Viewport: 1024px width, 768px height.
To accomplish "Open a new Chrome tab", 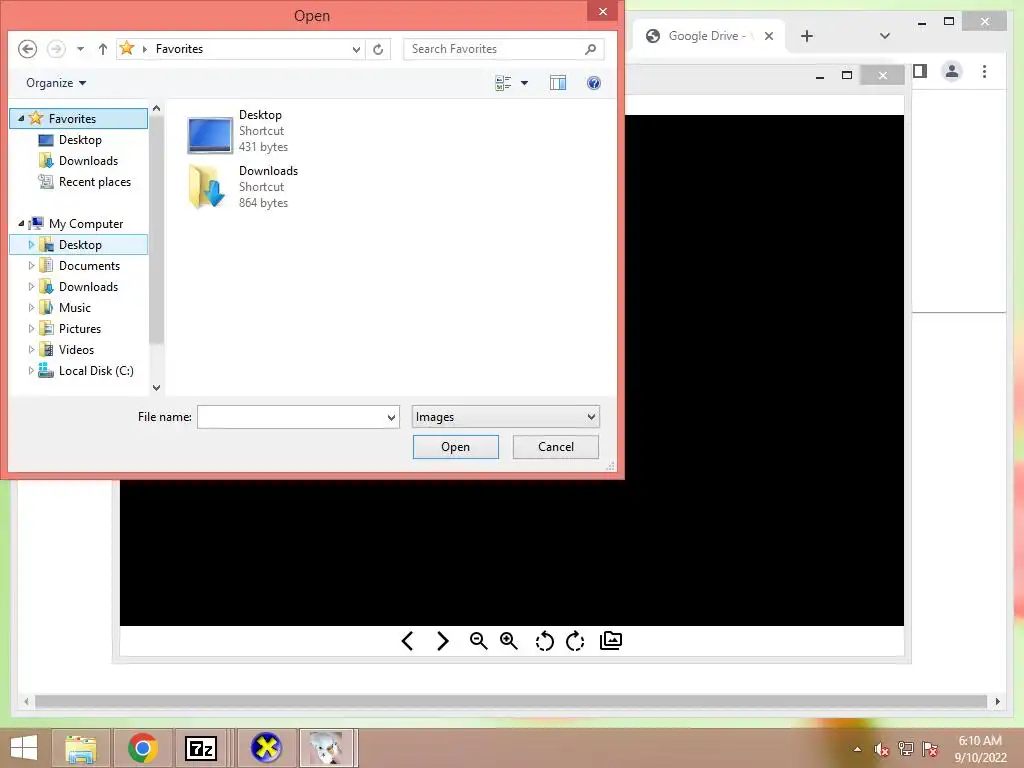I will (x=807, y=36).
